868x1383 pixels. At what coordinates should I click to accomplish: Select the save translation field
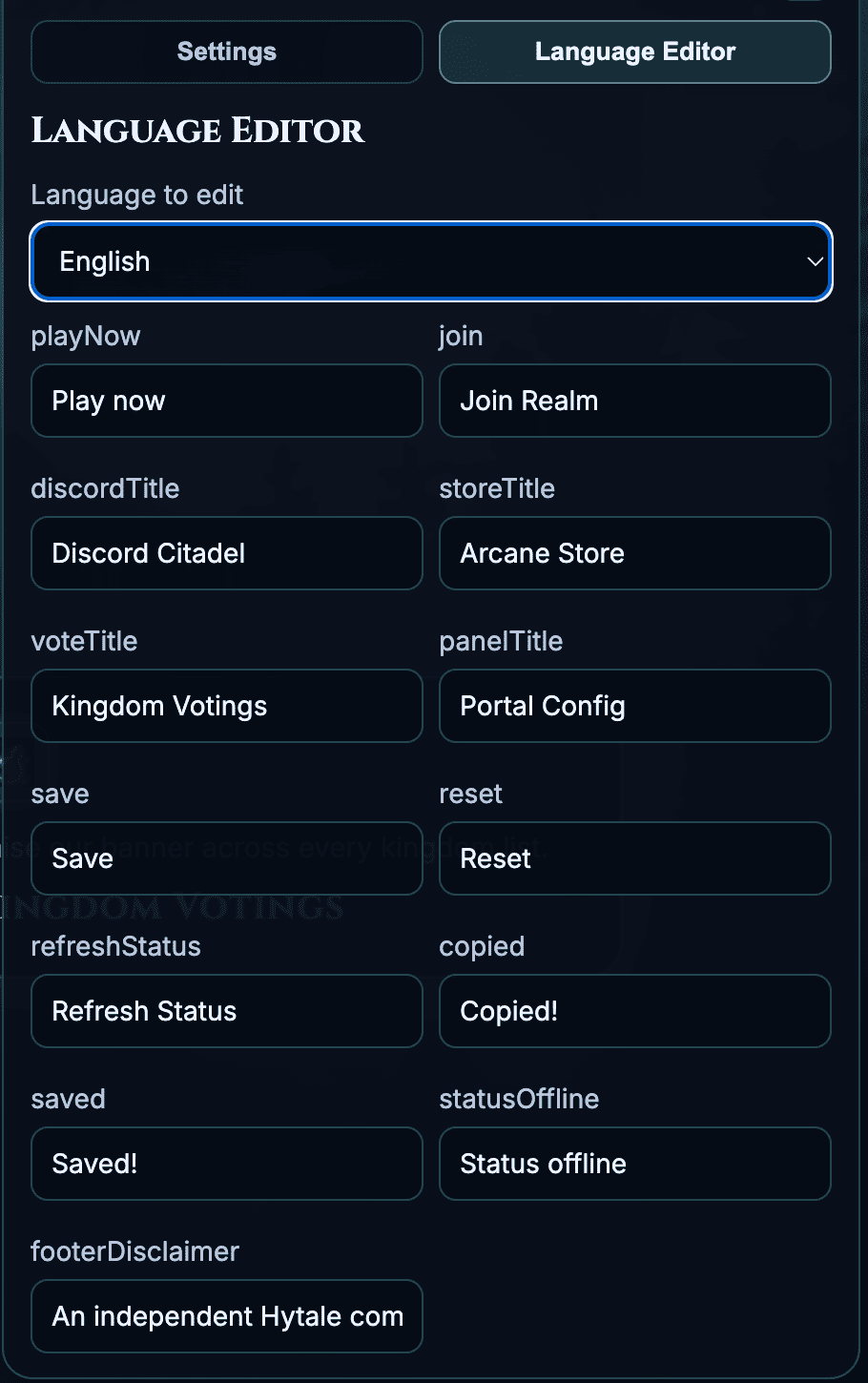click(x=227, y=859)
